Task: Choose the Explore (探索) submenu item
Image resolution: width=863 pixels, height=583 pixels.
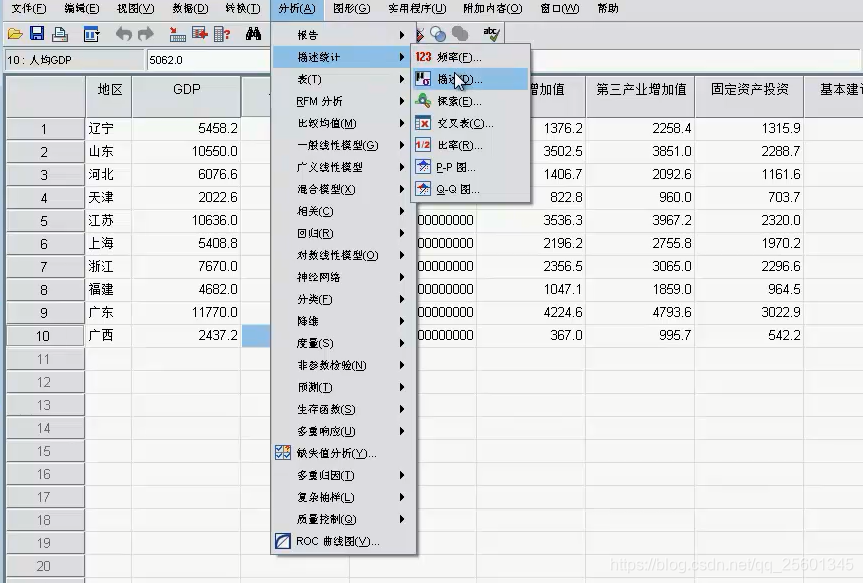Action: (471, 101)
